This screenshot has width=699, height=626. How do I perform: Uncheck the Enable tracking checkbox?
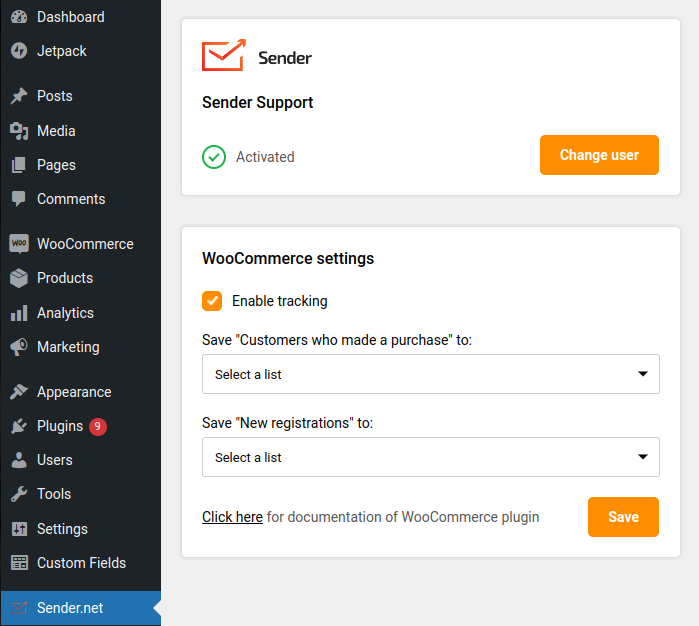(x=212, y=301)
